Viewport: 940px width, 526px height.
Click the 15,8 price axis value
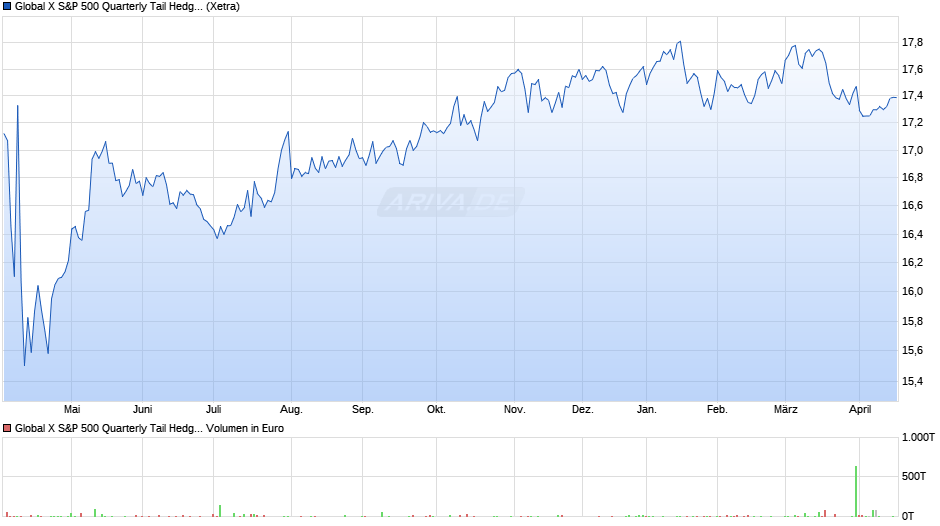tap(912, 321)
